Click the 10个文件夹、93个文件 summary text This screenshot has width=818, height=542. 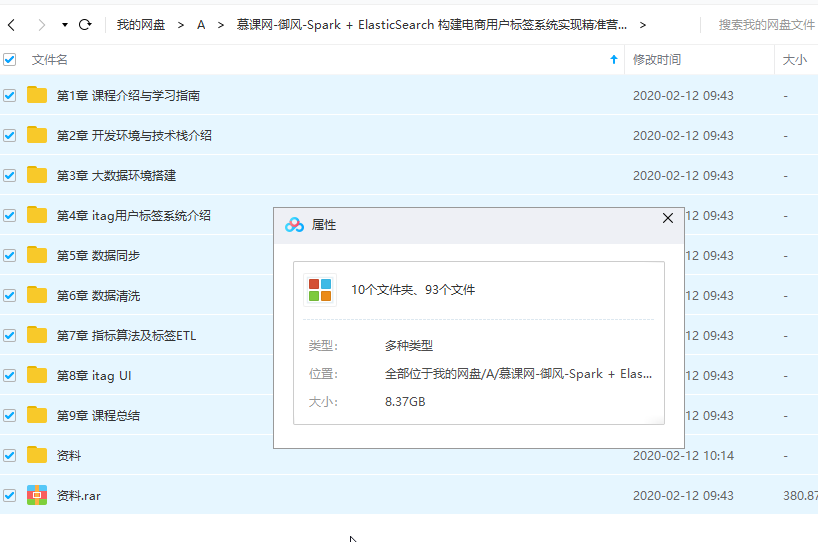pos(413,290)
